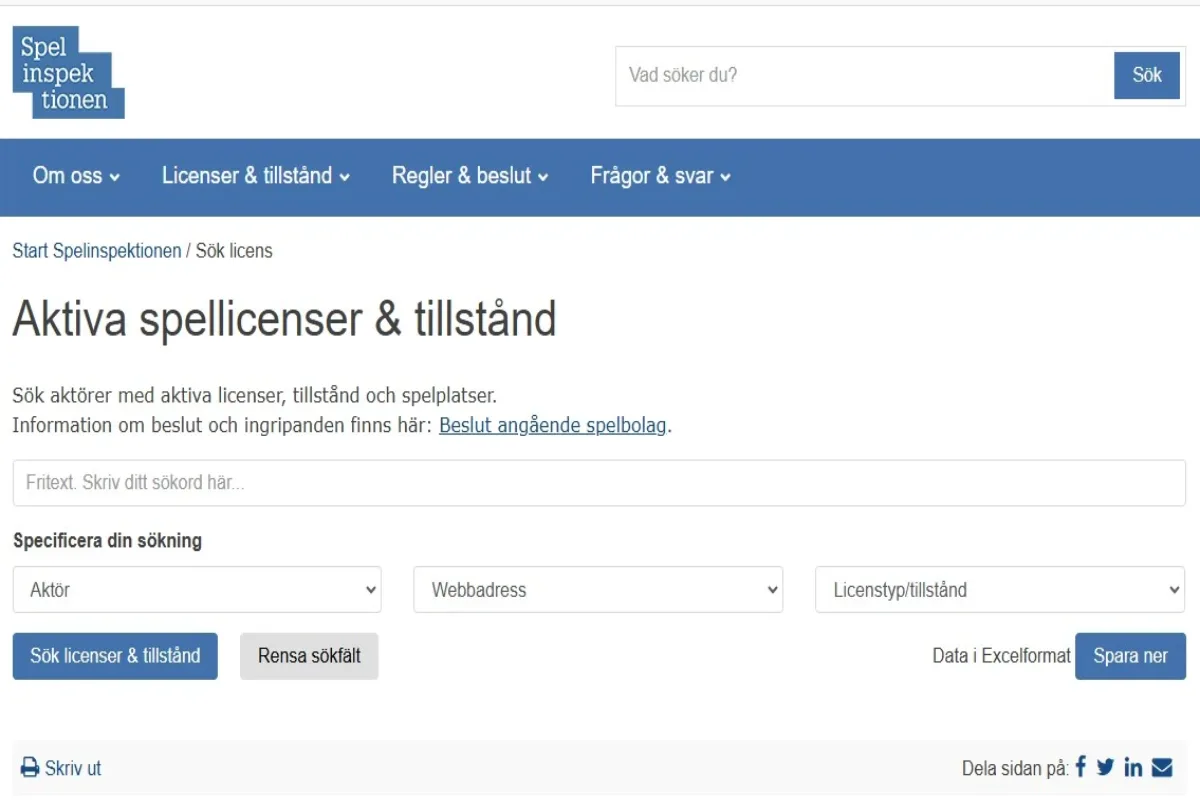The image size is (1200, 800).
Task: Share page via email envelope icon
Action: tap(1162, 767)
